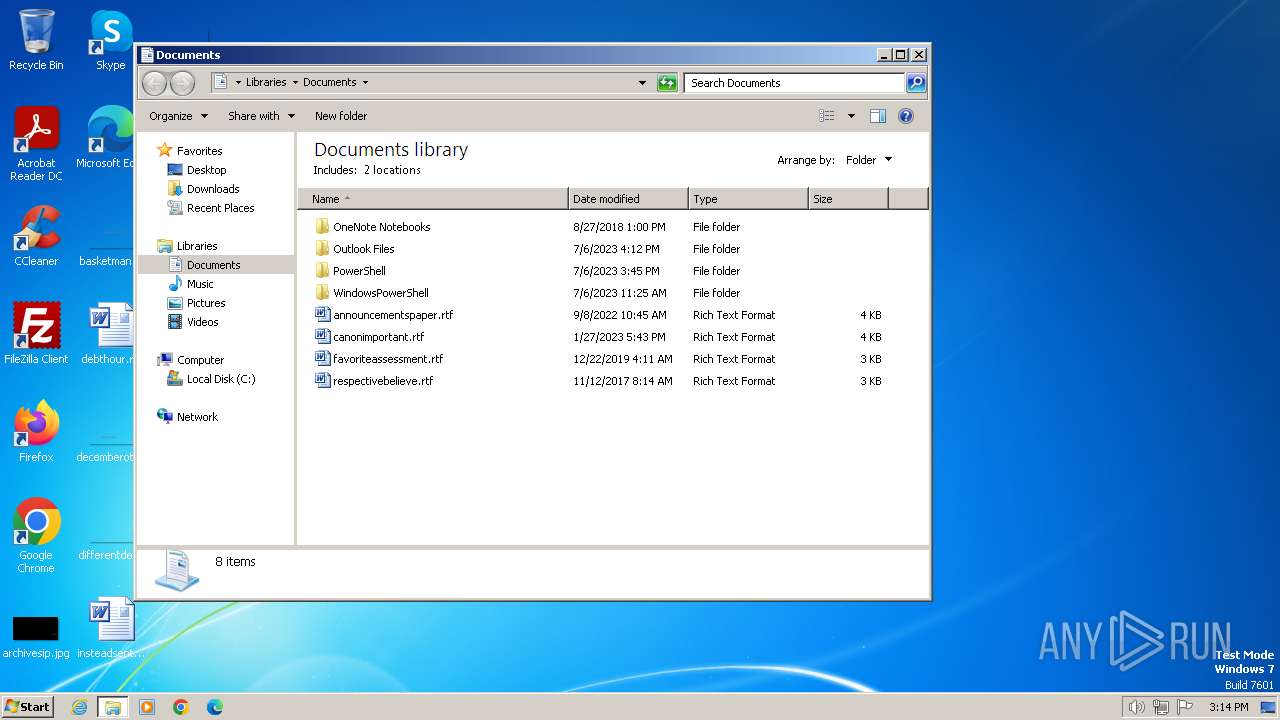Select the PowerShell folder icon

[322, 271]
